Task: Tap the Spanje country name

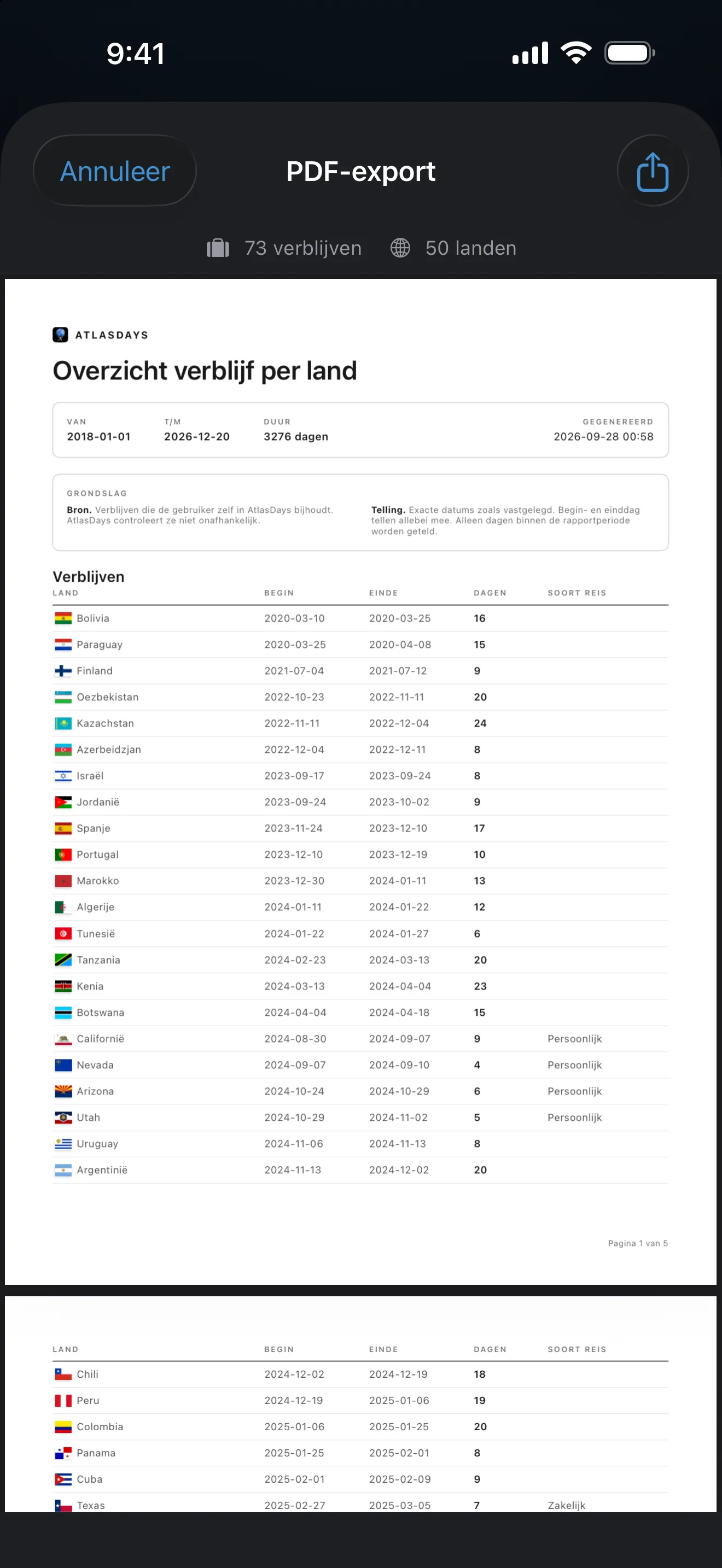Action: (x=93, y=828)
